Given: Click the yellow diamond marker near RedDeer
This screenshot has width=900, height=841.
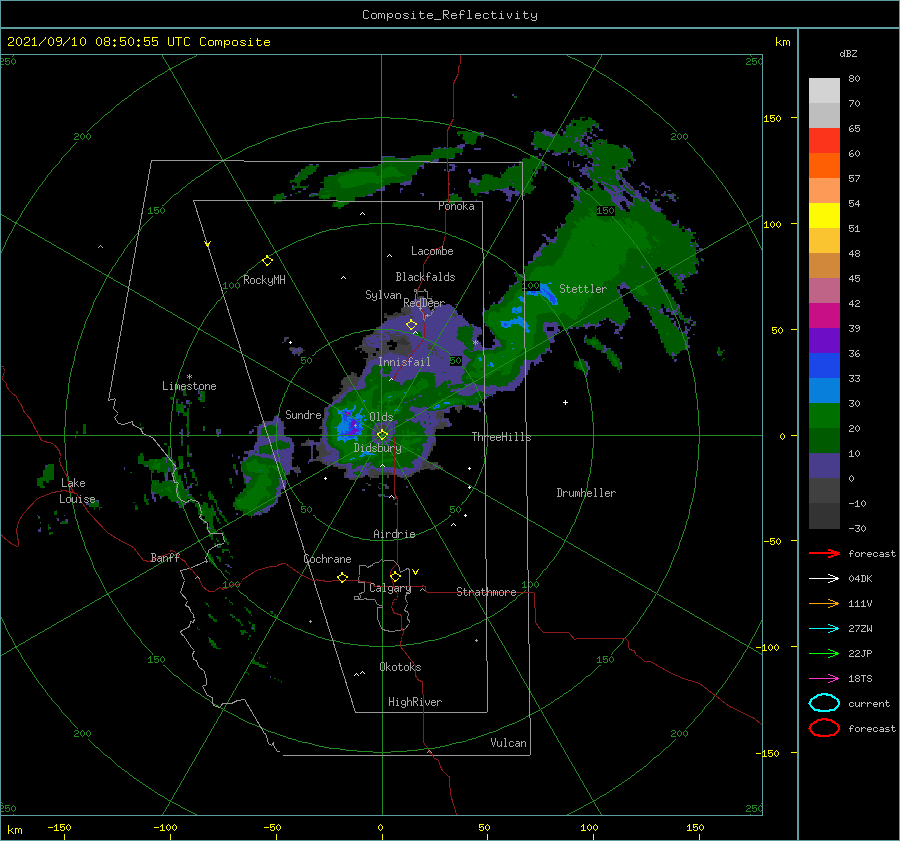Looking at the screenshot, I should click(x=411, y=325).
